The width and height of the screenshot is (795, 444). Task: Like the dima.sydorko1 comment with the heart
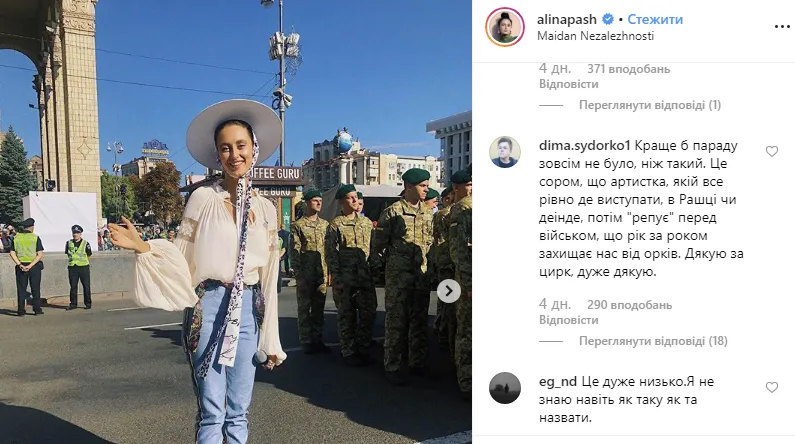(x=772, y=151)
